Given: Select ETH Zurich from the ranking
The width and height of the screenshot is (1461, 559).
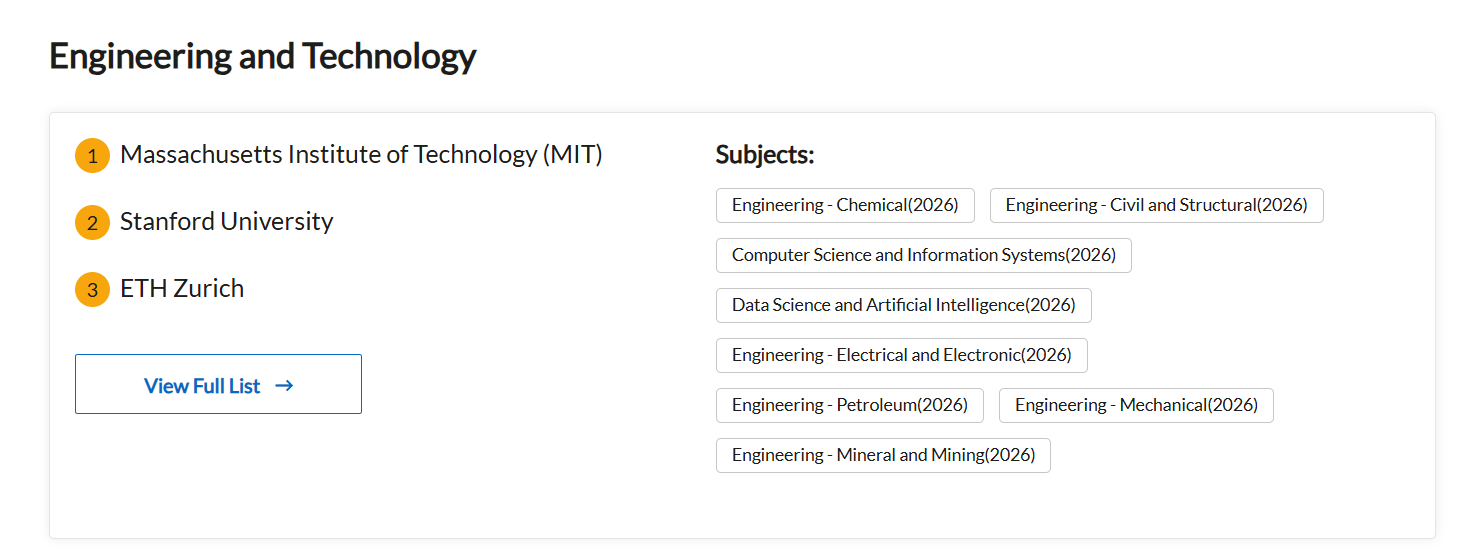Looking at the screenshot, I should [182, 289].
